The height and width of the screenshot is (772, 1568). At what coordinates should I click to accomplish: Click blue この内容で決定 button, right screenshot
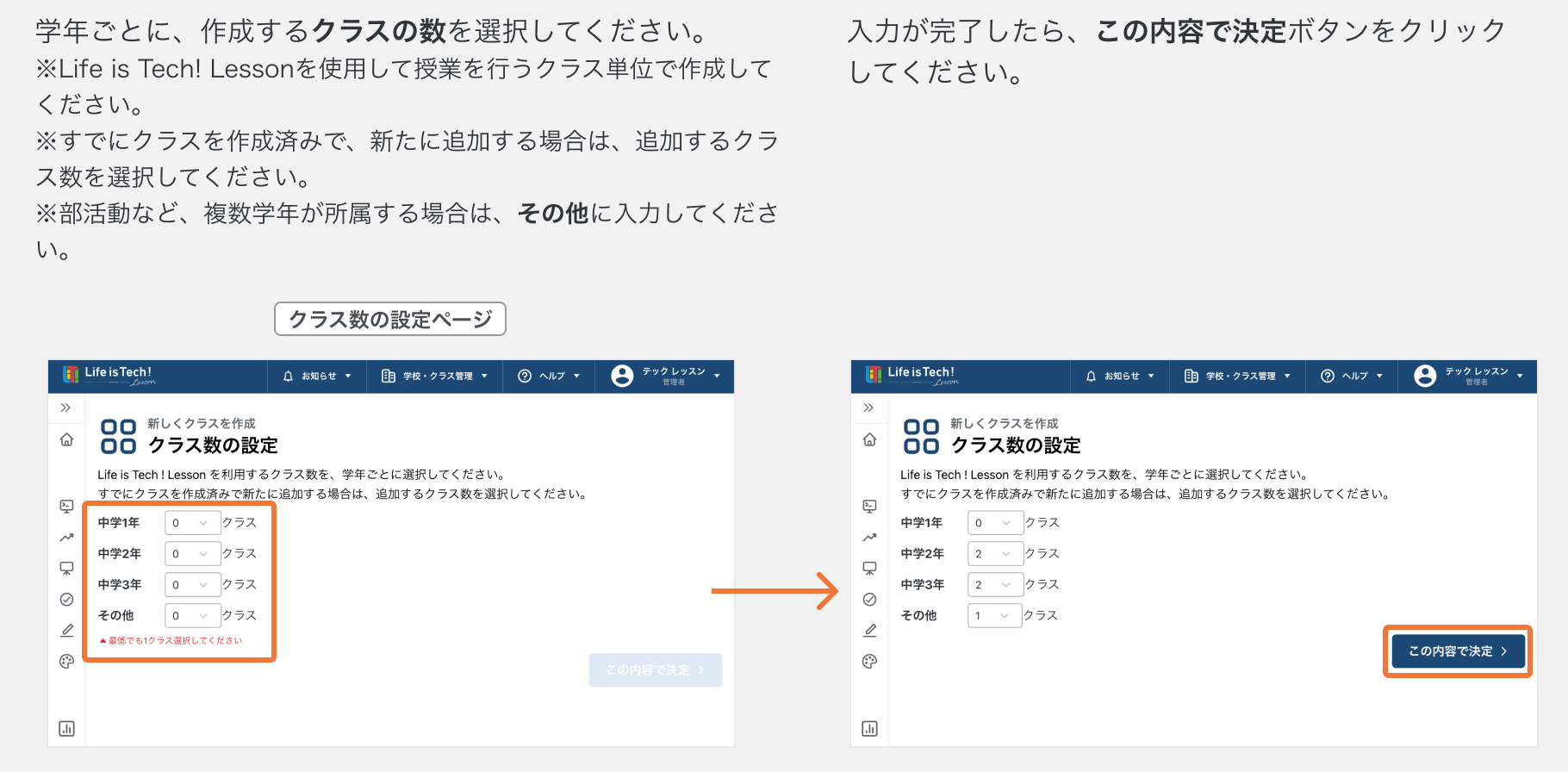coord(1458,651)
